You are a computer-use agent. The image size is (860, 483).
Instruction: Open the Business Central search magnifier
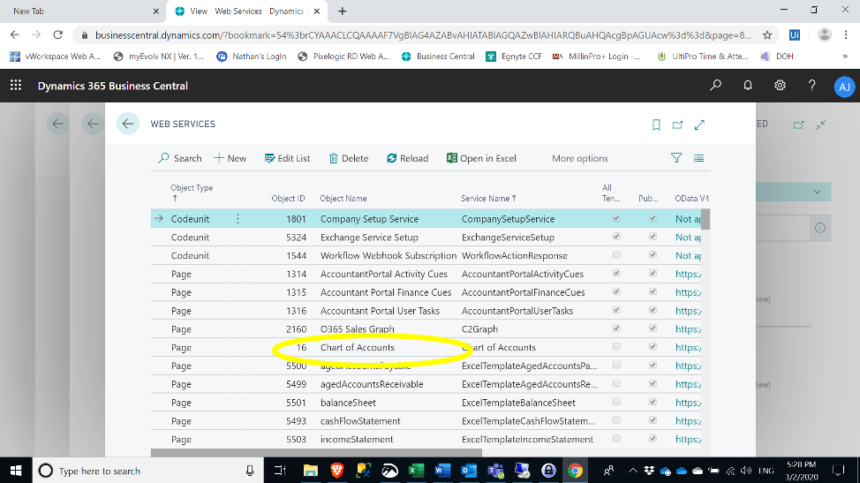pos(716,86)
